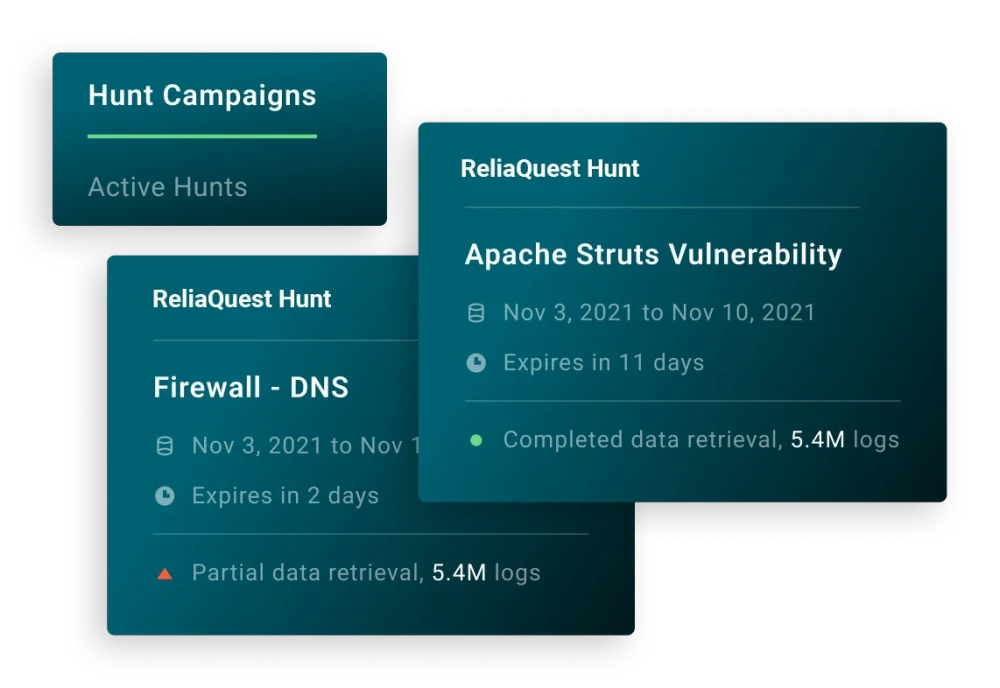The height and width of the screenshot is (688, 1000).
Task: Click the database icon in Firewall - DNS card
Action: point(165,446)
